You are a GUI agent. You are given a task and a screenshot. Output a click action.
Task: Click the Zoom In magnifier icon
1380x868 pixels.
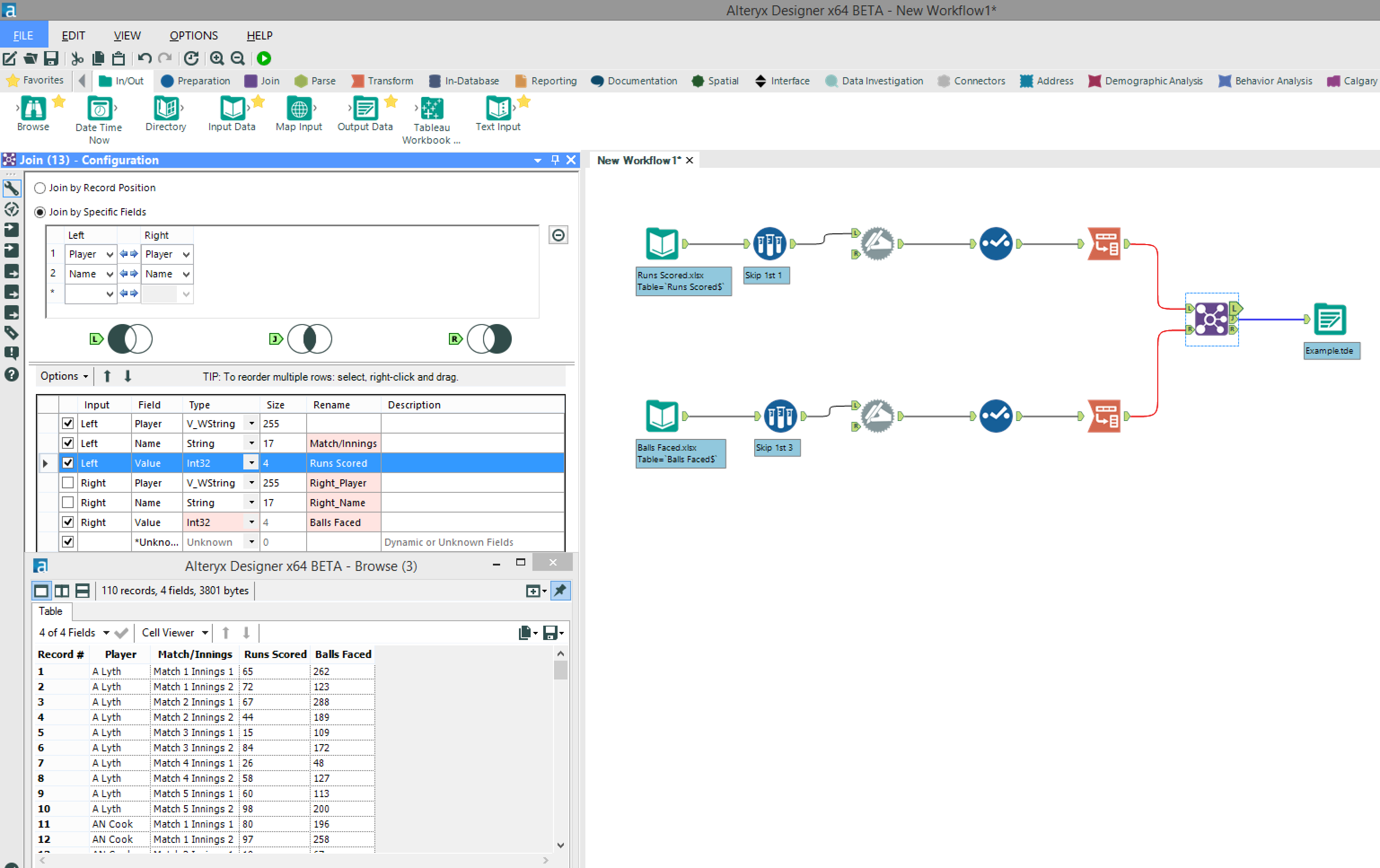217,58
